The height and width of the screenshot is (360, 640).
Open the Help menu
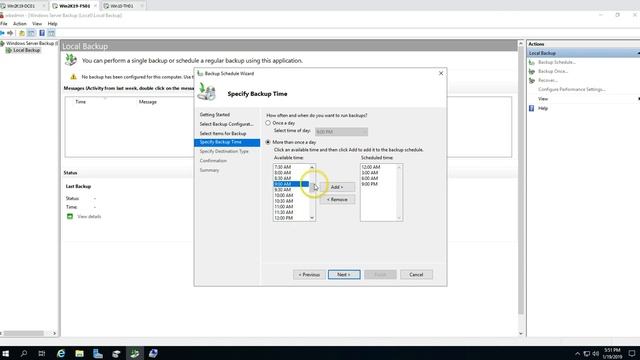click(x=52, y=24)
